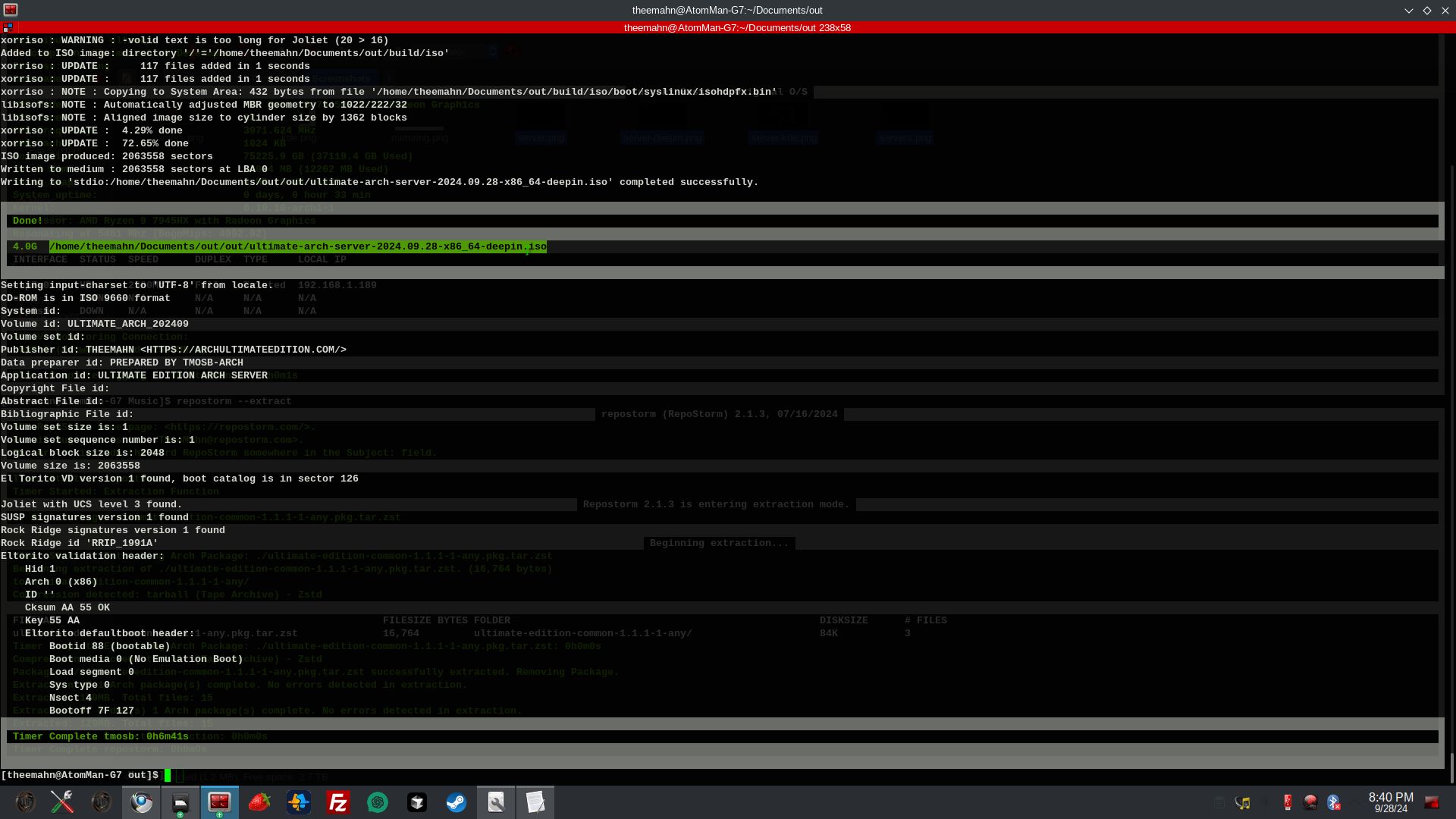Expand hidden system tray icons arrow
Viewport: 1456px width, 819px height.
click(x=1354, y=802)
